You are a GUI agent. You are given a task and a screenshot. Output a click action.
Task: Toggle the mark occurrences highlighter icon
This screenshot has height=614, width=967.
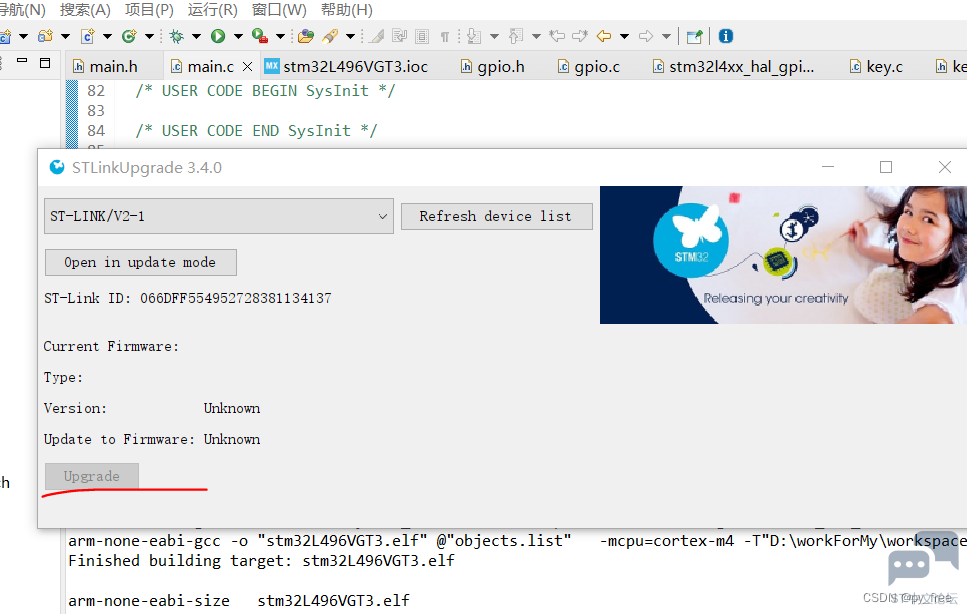(377, 36)
